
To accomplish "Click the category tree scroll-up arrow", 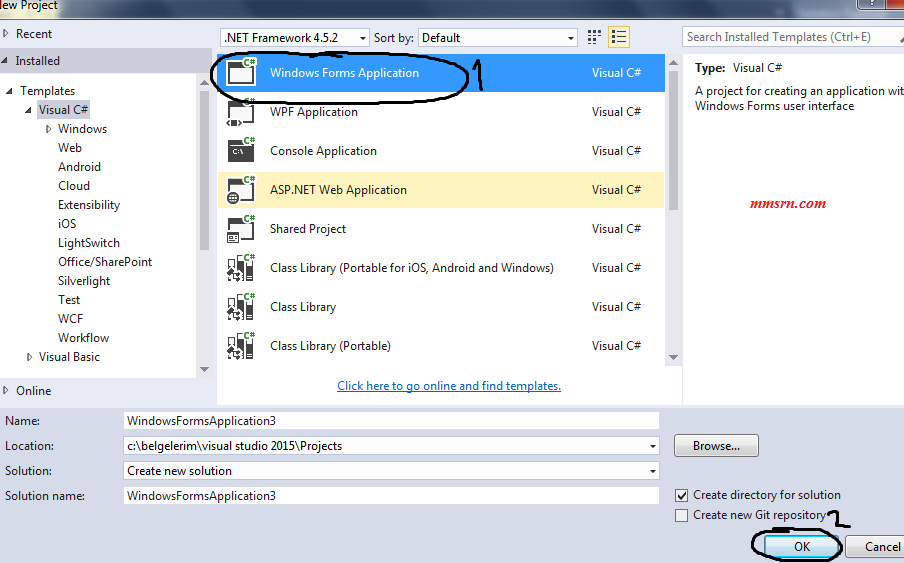I will click(204, 83).
